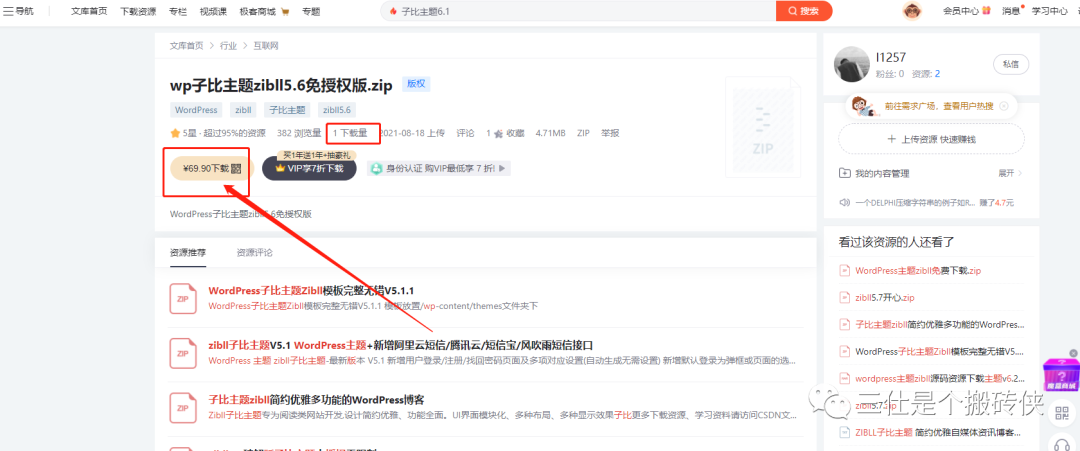Click the 收藏 star icon

499,134
